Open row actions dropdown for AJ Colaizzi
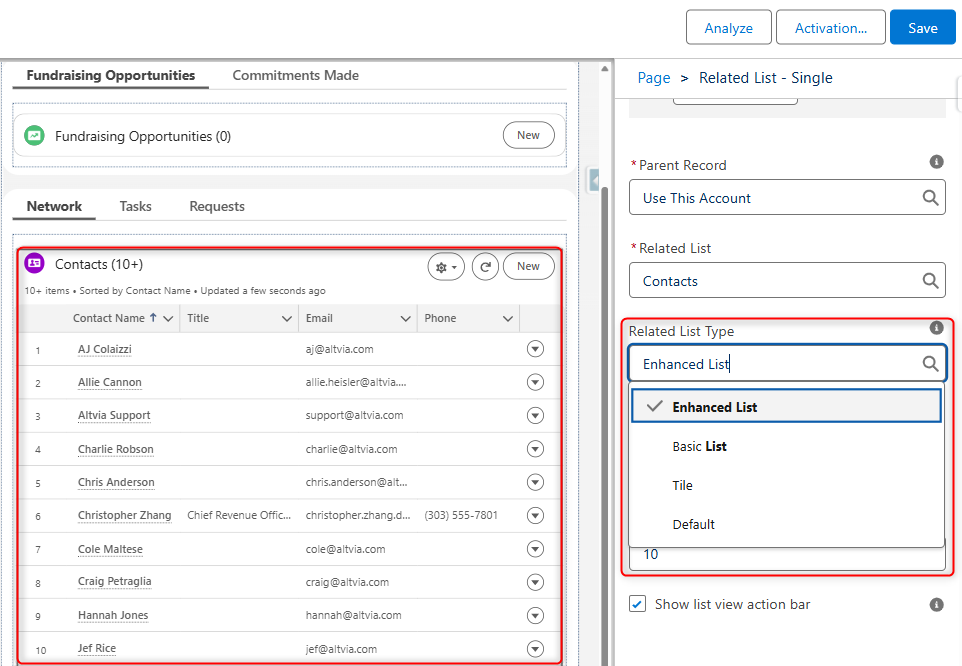Screen dimensions: 962x666 [535, 349]
